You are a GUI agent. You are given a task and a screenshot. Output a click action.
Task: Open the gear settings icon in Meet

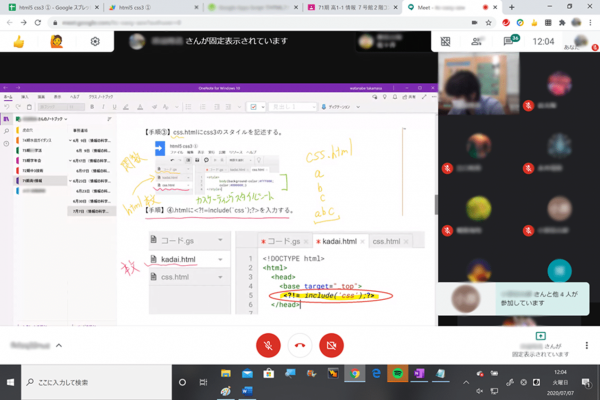95,42
